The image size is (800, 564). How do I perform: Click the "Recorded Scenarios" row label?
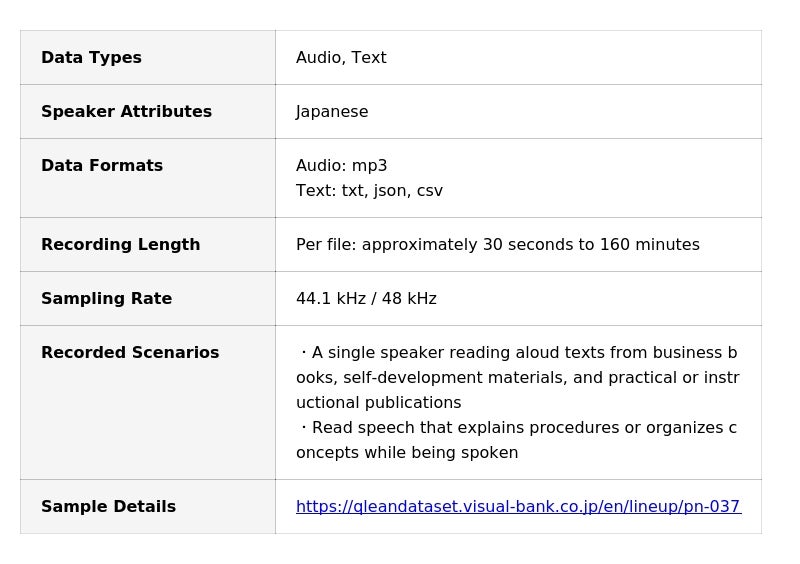click(130, 353)
